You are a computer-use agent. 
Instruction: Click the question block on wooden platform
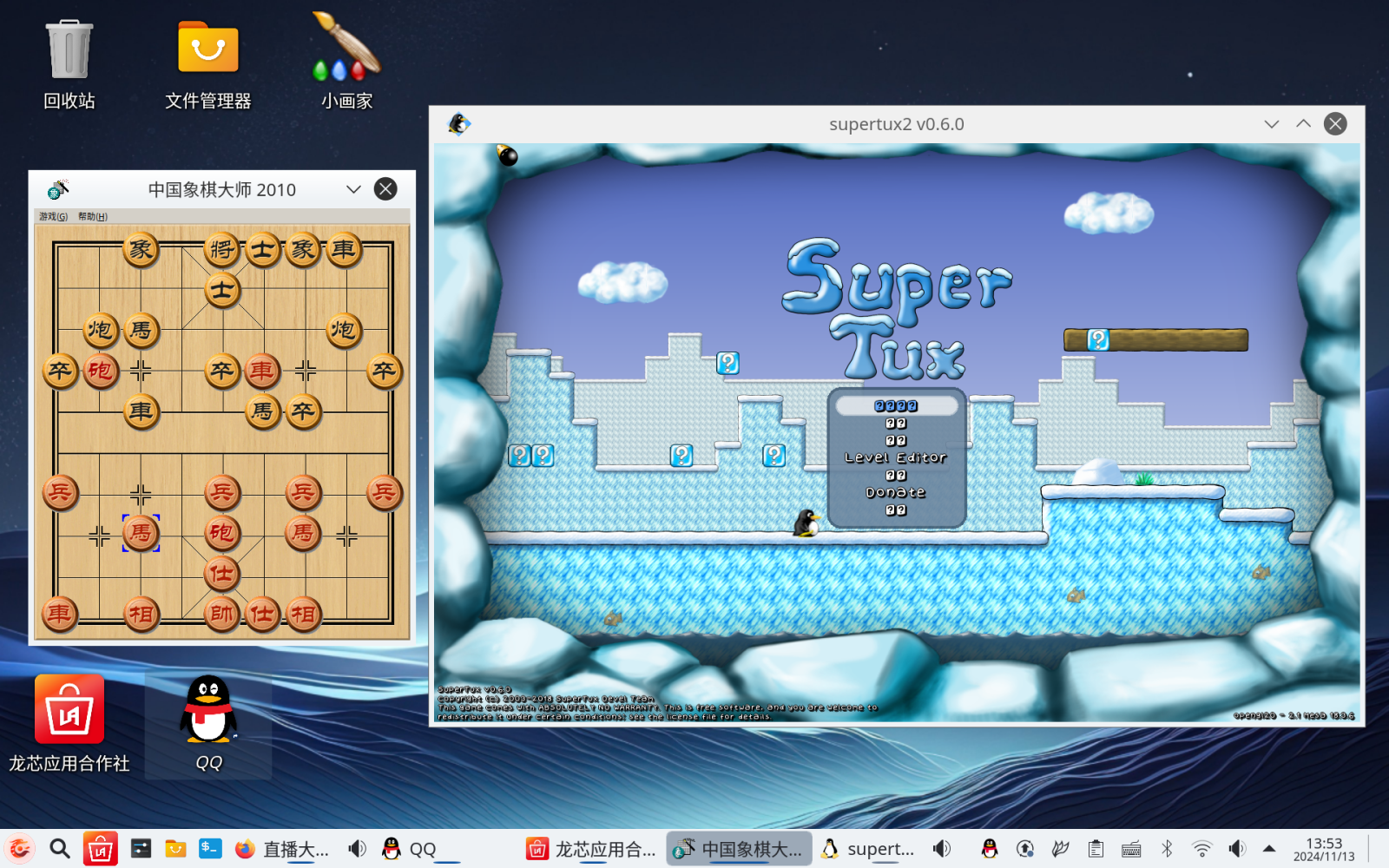(1098, 339)
